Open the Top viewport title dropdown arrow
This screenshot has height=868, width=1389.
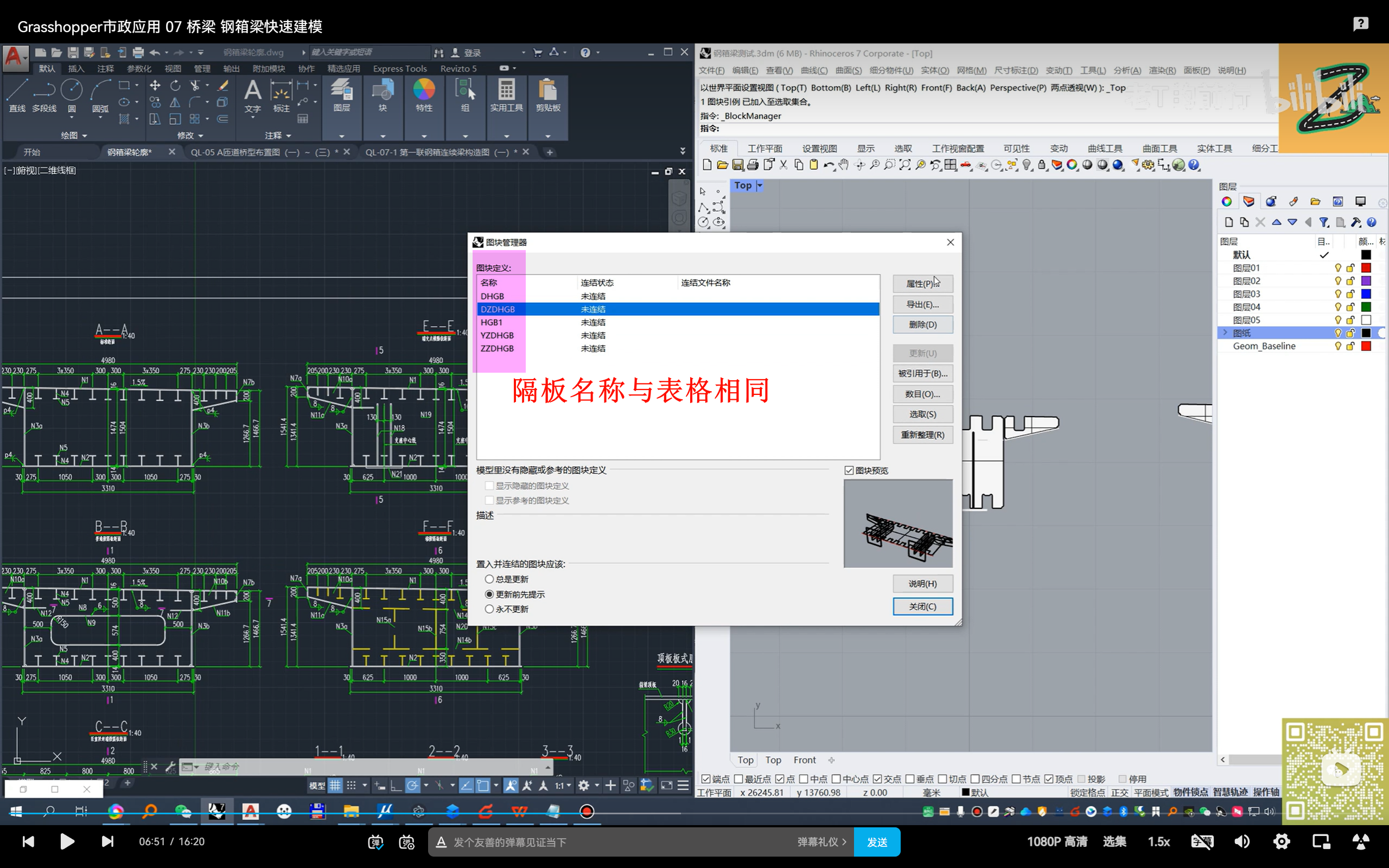760,186
